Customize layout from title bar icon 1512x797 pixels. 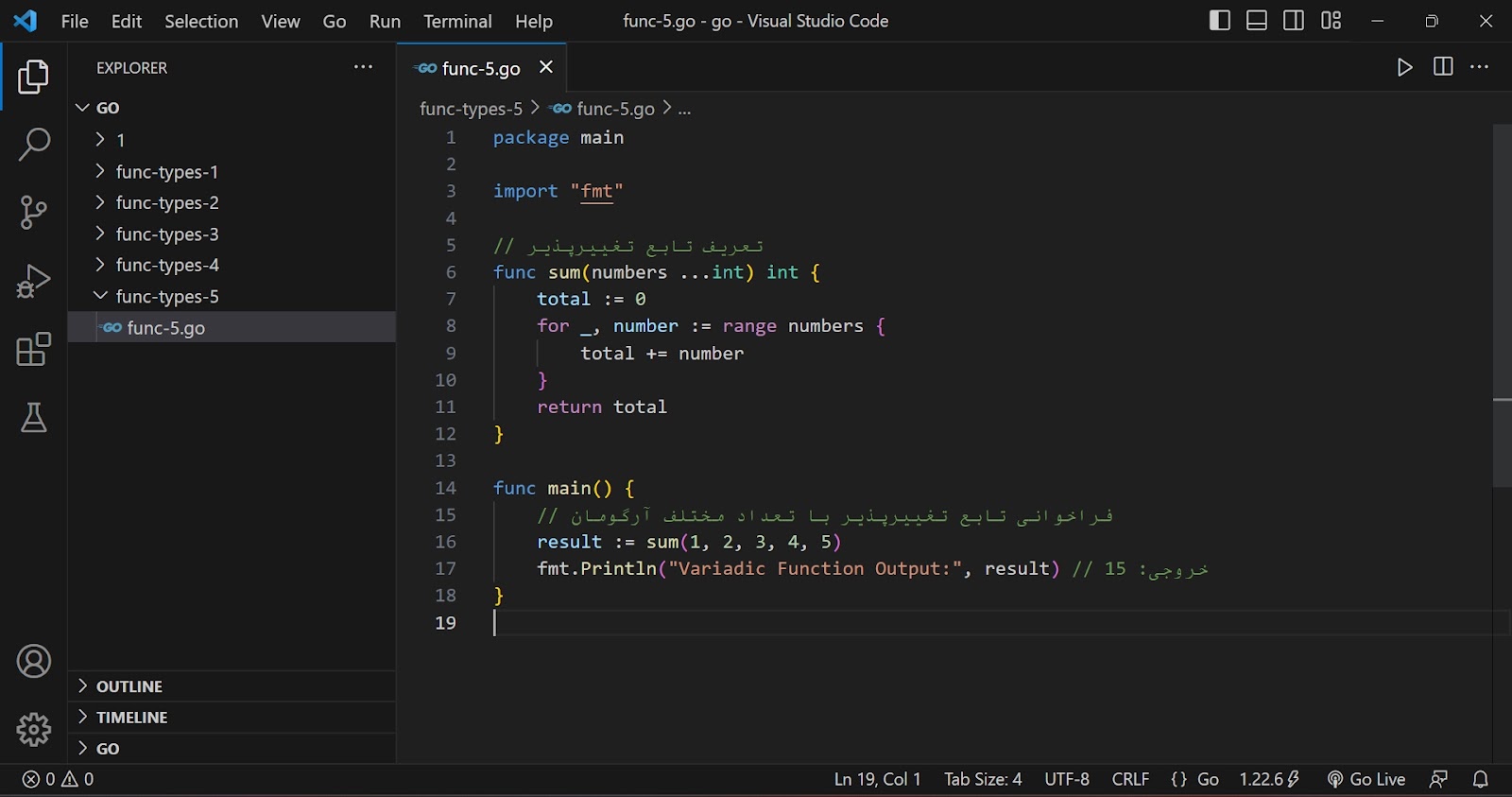tap(1331, 21)
